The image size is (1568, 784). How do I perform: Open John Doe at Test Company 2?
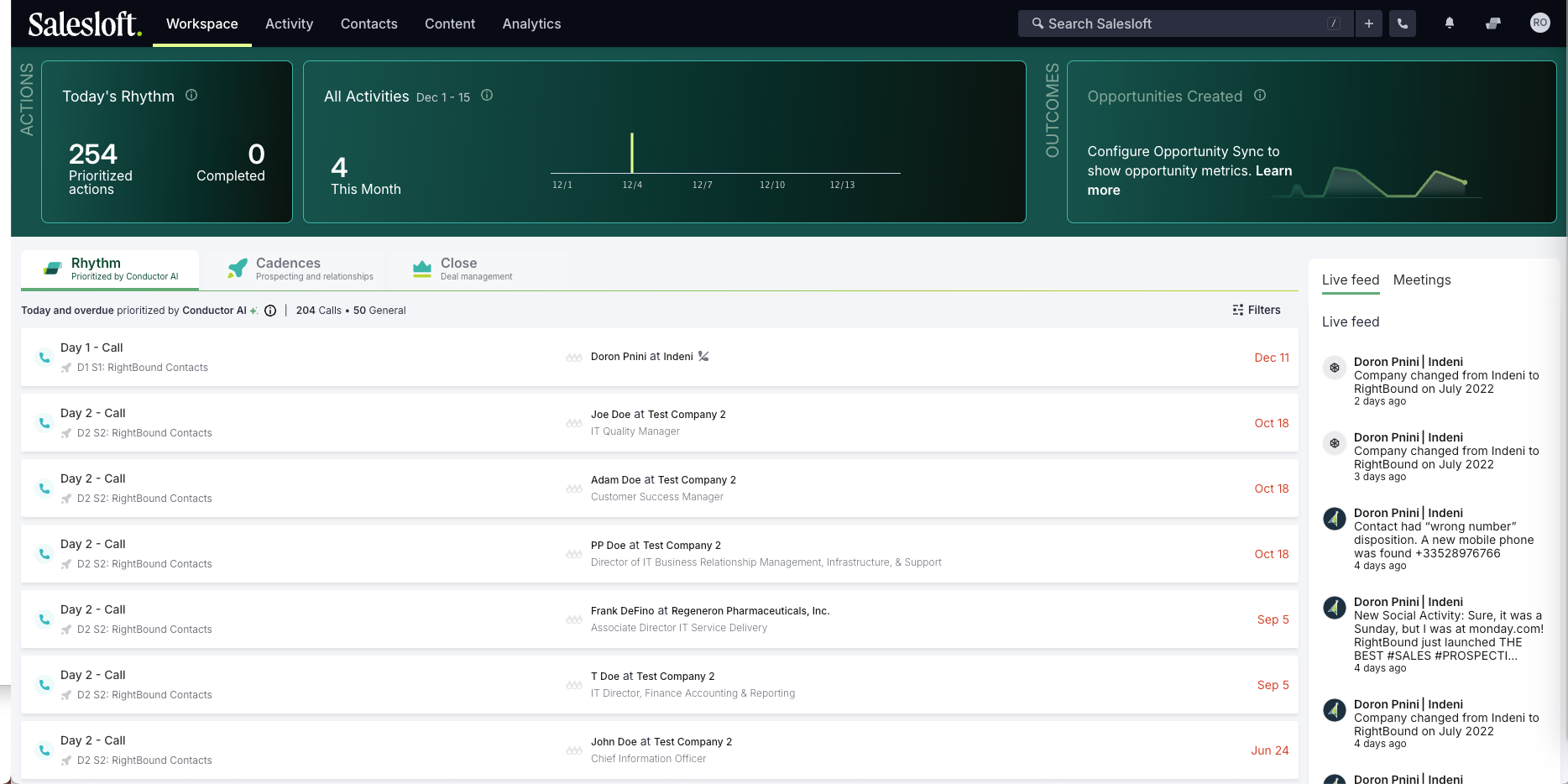pos(661,742)
